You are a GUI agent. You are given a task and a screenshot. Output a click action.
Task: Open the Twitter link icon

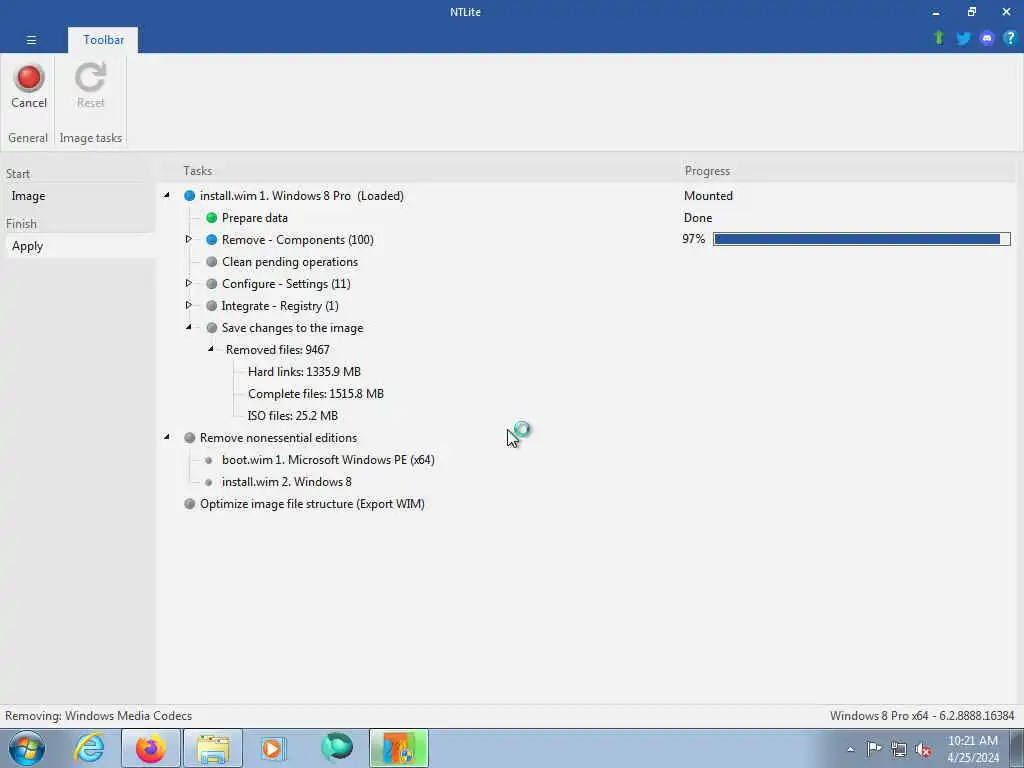click(x=963, y=39)
